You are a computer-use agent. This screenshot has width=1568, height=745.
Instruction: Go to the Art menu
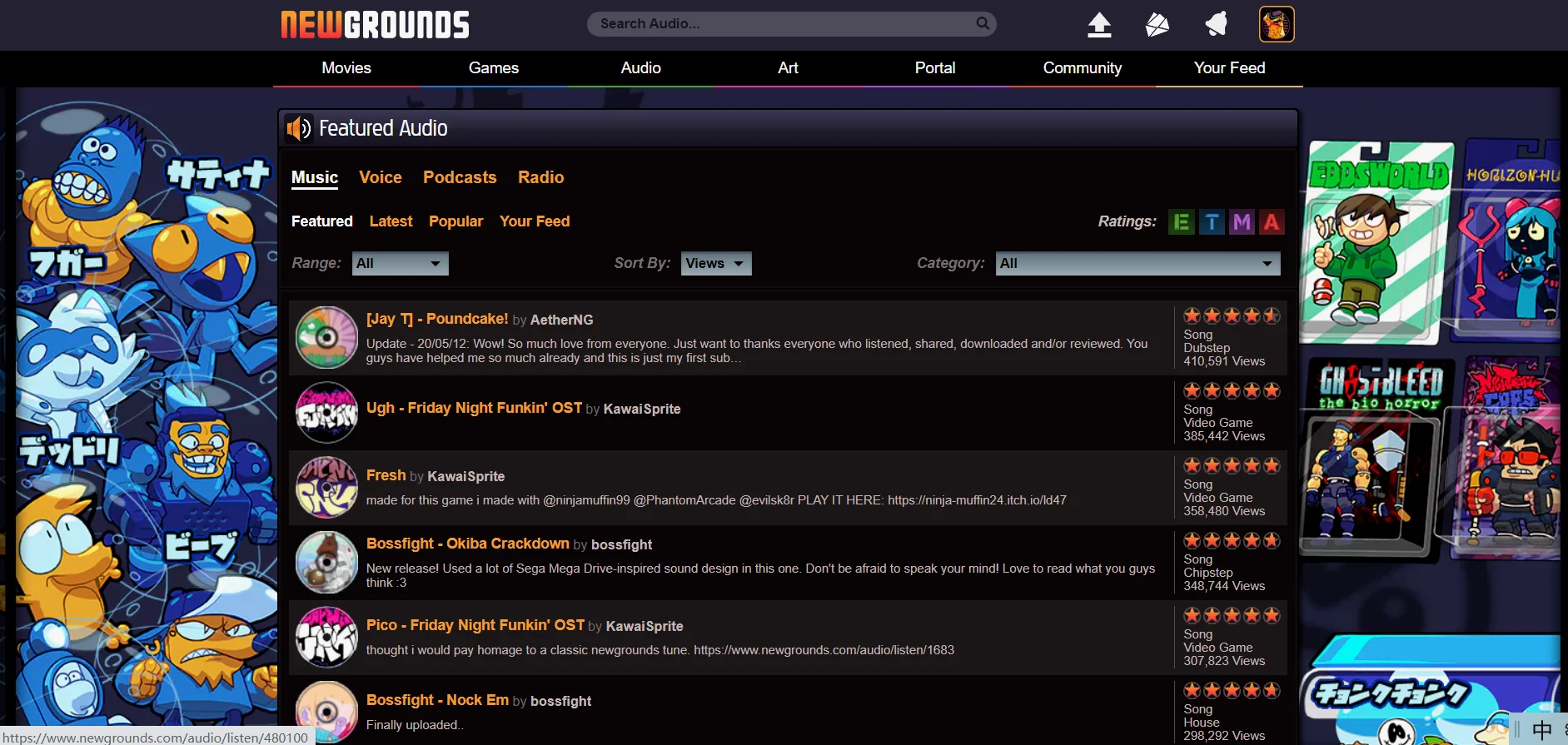[x=788, y=68]
